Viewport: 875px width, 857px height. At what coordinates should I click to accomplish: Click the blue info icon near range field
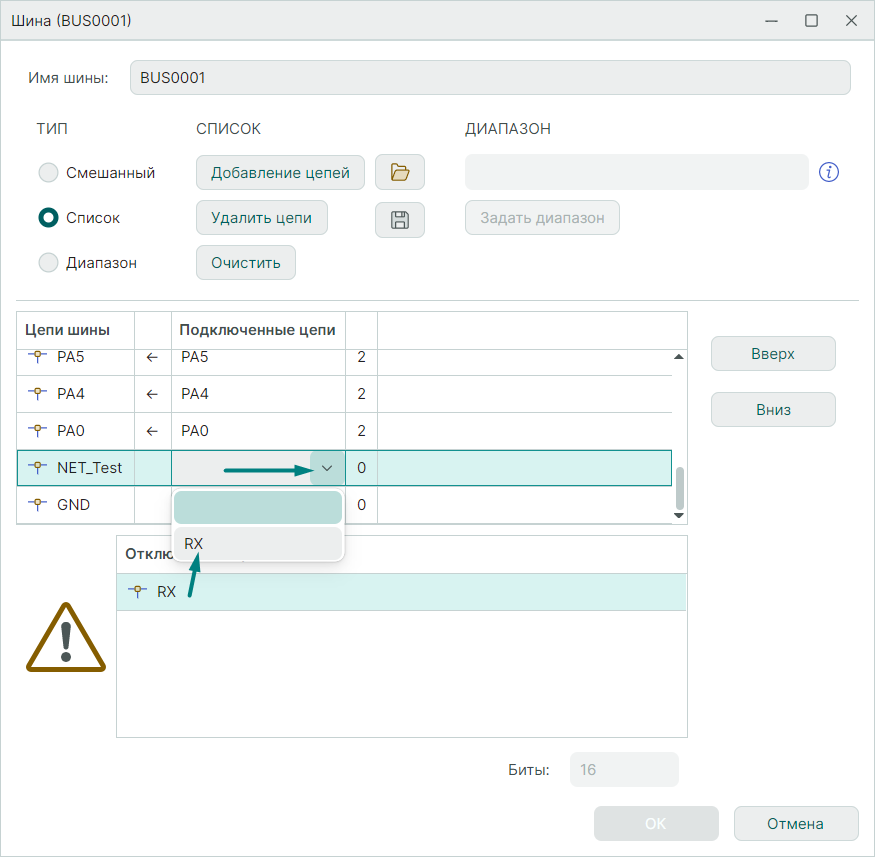(x=828, y=172)
